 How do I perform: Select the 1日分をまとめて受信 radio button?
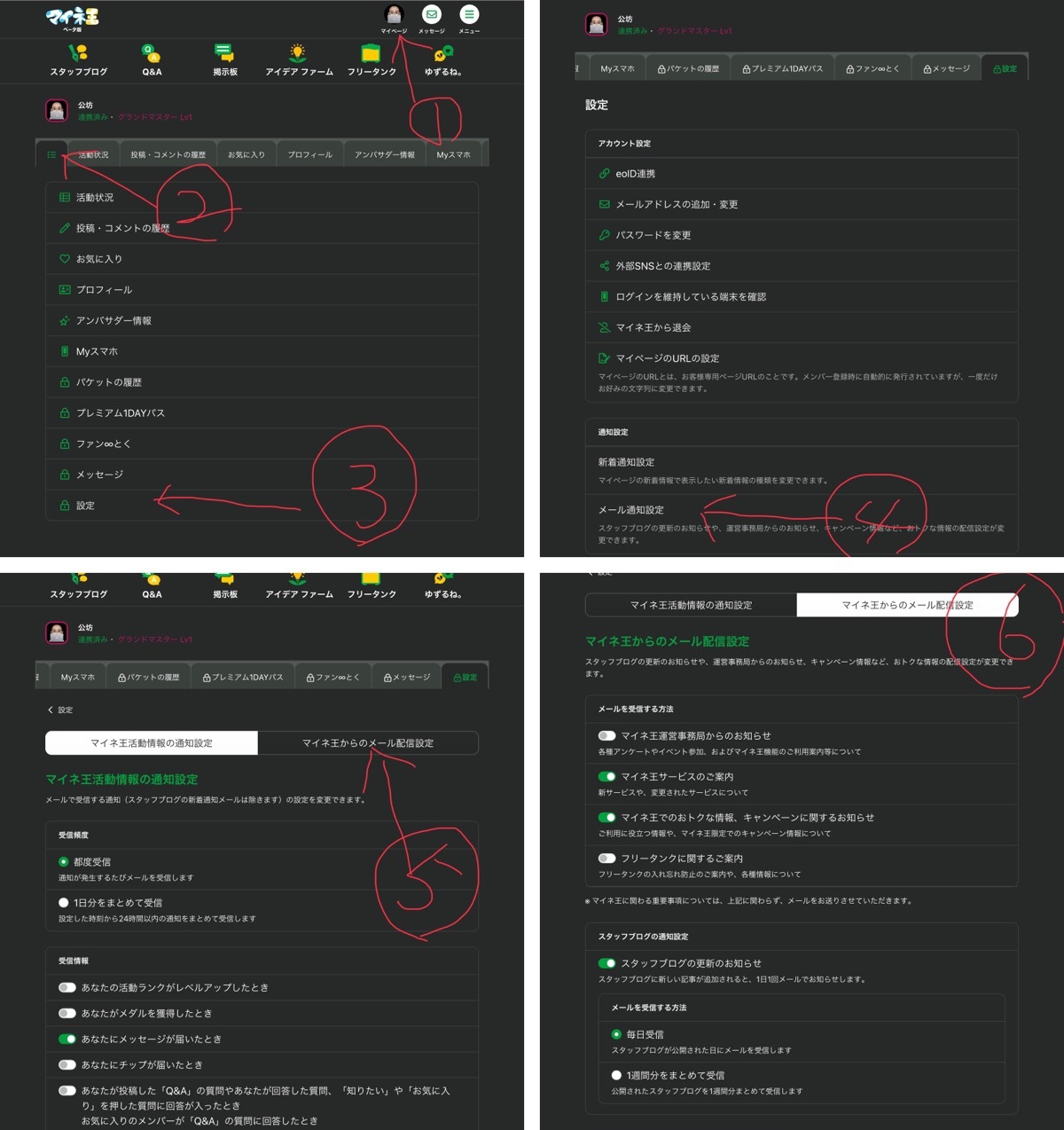coord(63,902)
